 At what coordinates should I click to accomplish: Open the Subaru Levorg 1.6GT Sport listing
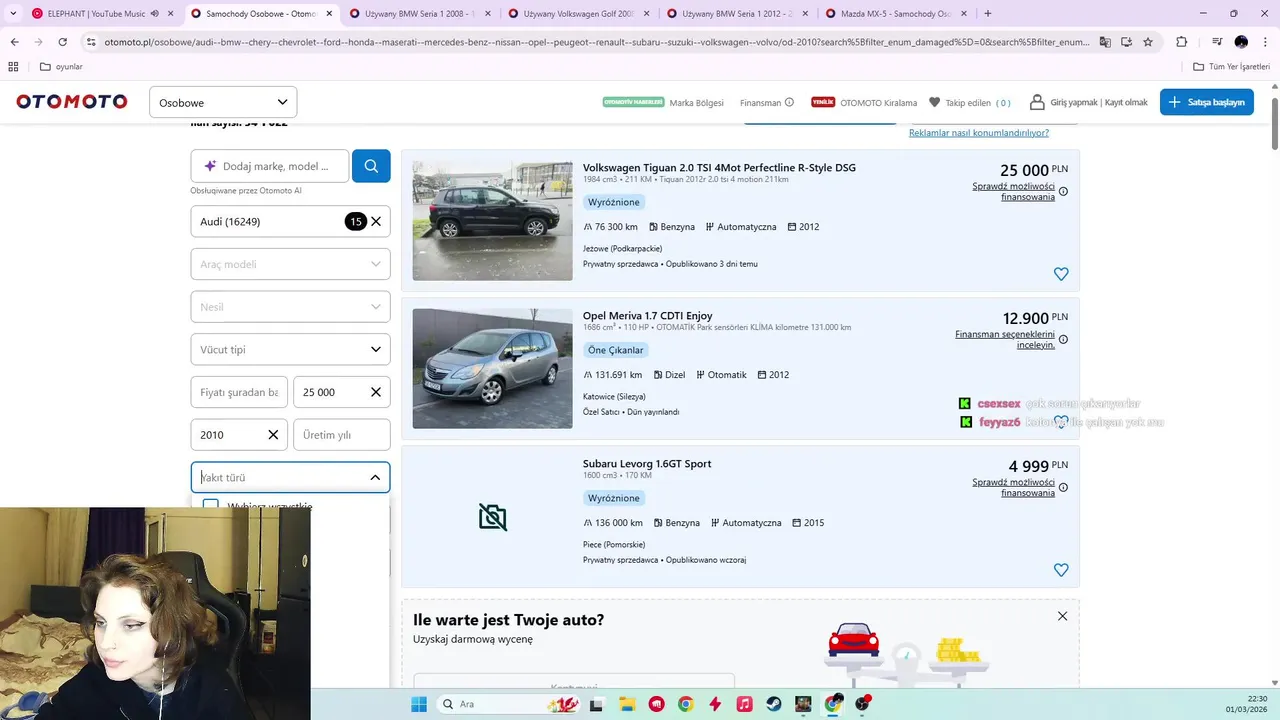[647, 463]
